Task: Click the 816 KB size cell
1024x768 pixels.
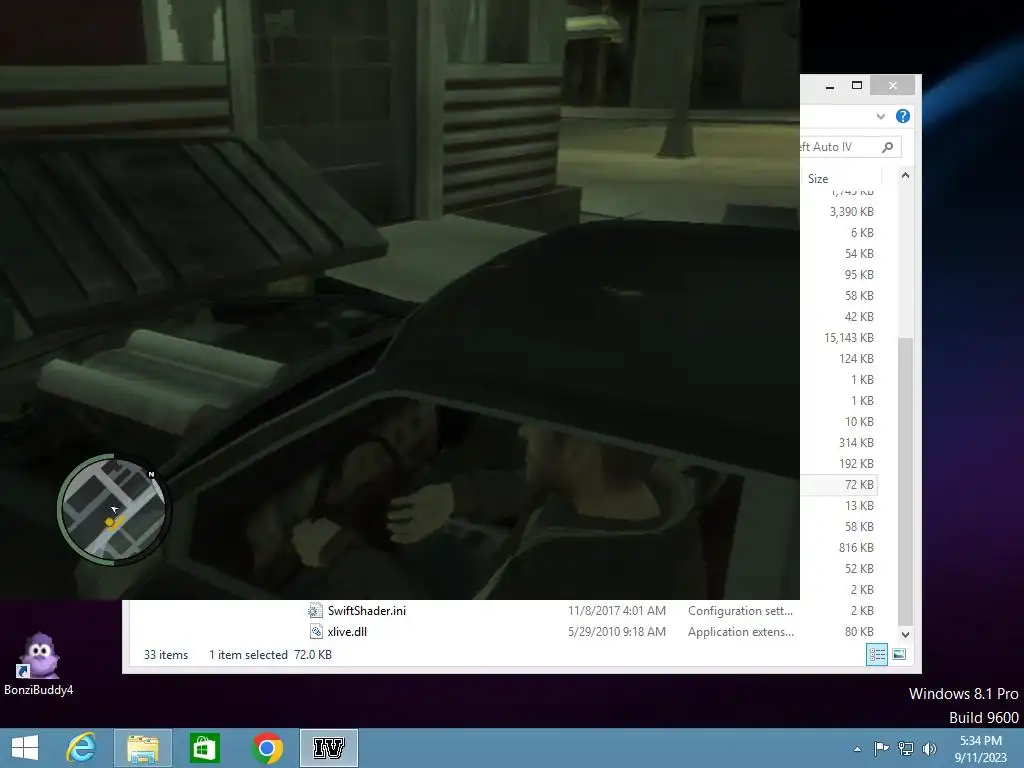Action: point(856,547)
